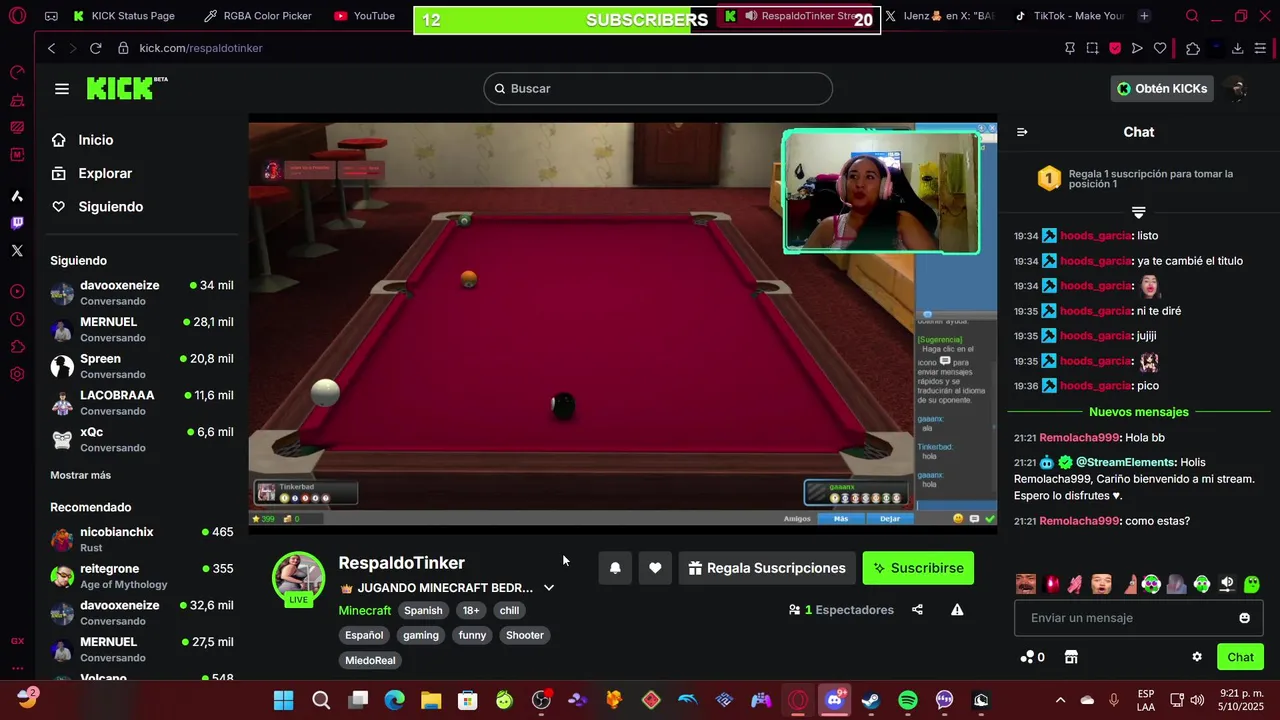Open the Windows Start menu
This screenshot has height=720, width=1280.
pos(284,700)
